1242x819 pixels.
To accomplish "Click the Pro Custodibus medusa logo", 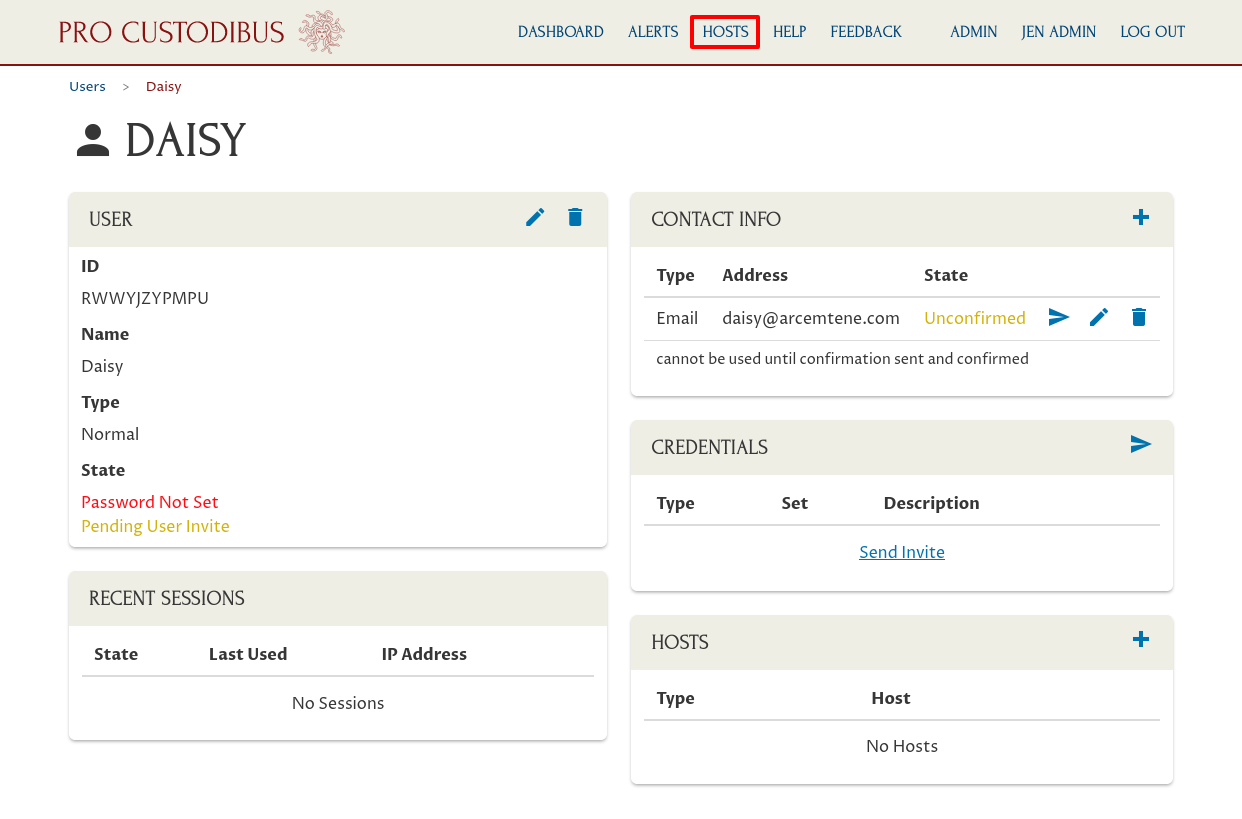I will tap(321, 32).
